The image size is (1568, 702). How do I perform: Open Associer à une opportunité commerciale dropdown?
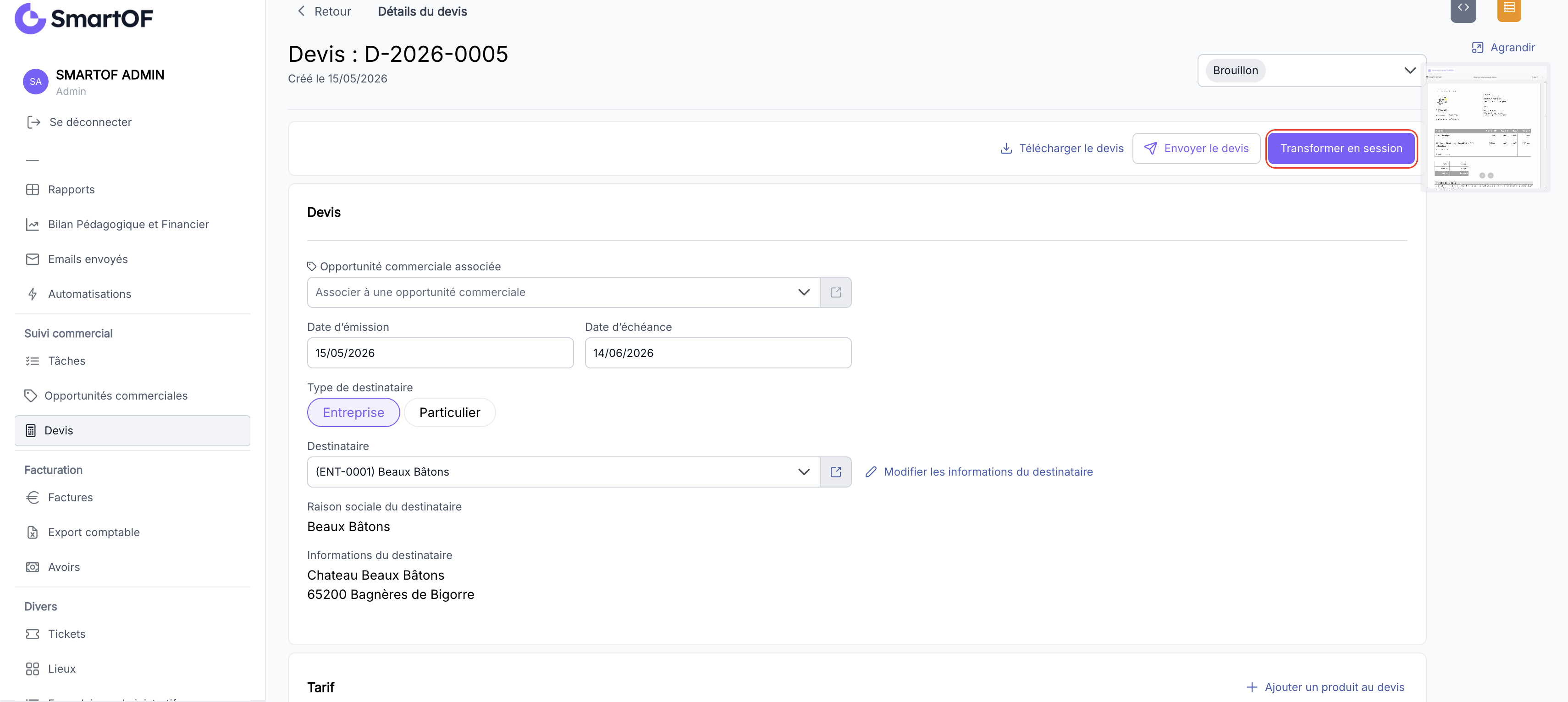point(563,293)
